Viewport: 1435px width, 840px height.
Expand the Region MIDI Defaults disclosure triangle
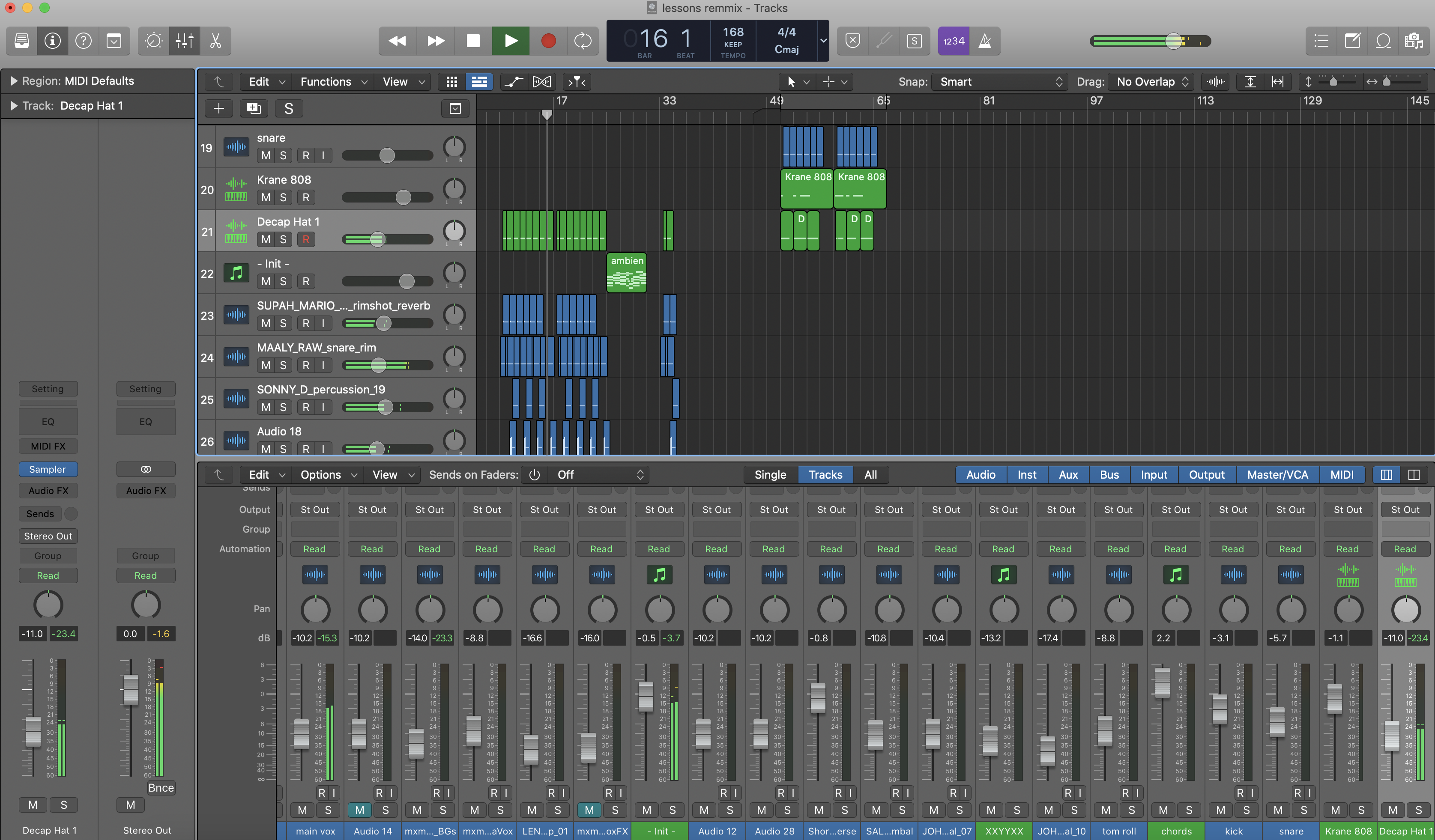[x=14, y=81]
